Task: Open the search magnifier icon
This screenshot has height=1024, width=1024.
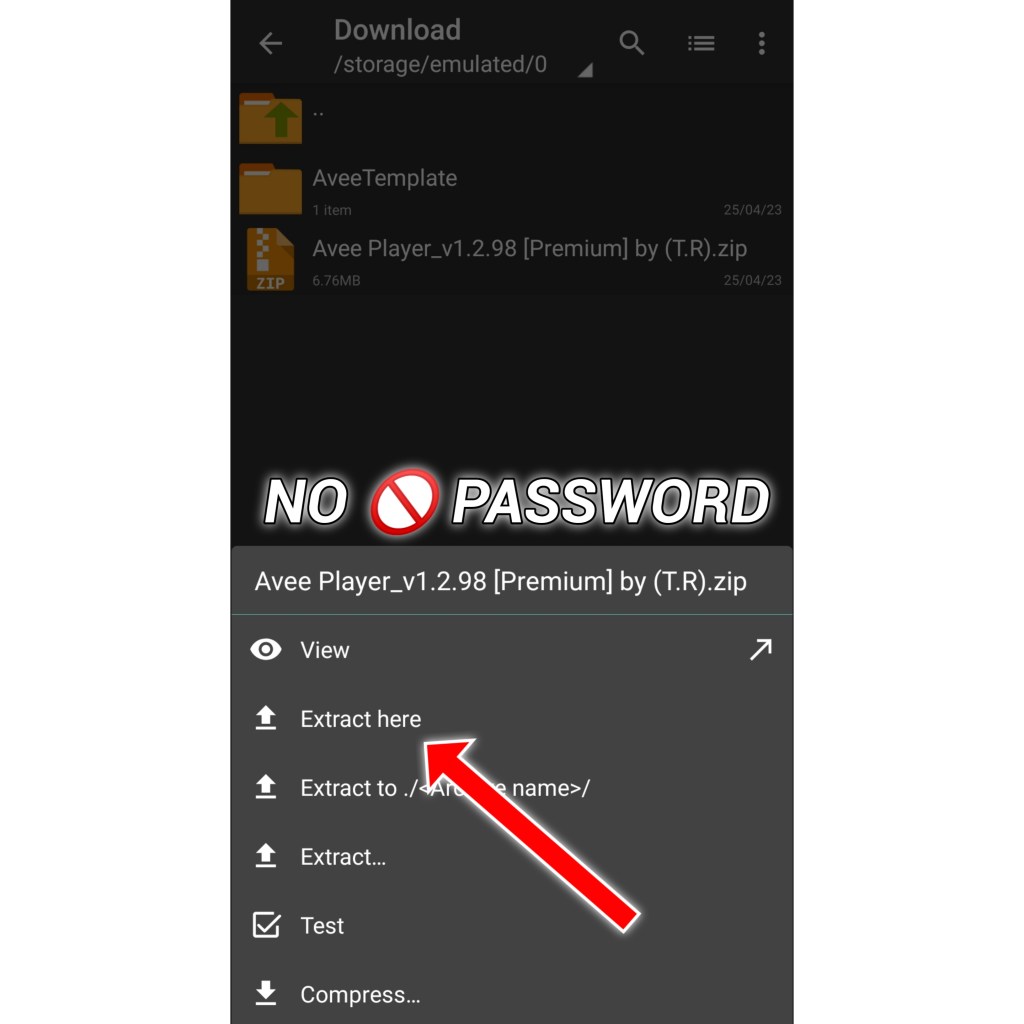Action: (632, 43)
